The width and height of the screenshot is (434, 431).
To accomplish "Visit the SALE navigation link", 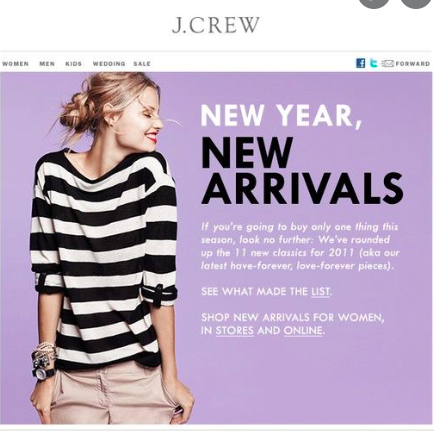I will (142, 63).
